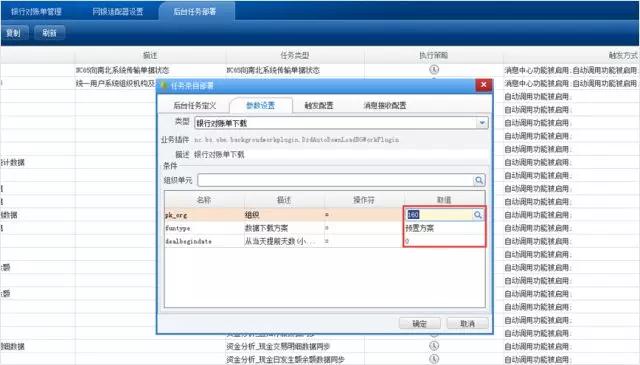Switch to 银行对账单管理 tab

click(x=36, y=11)
